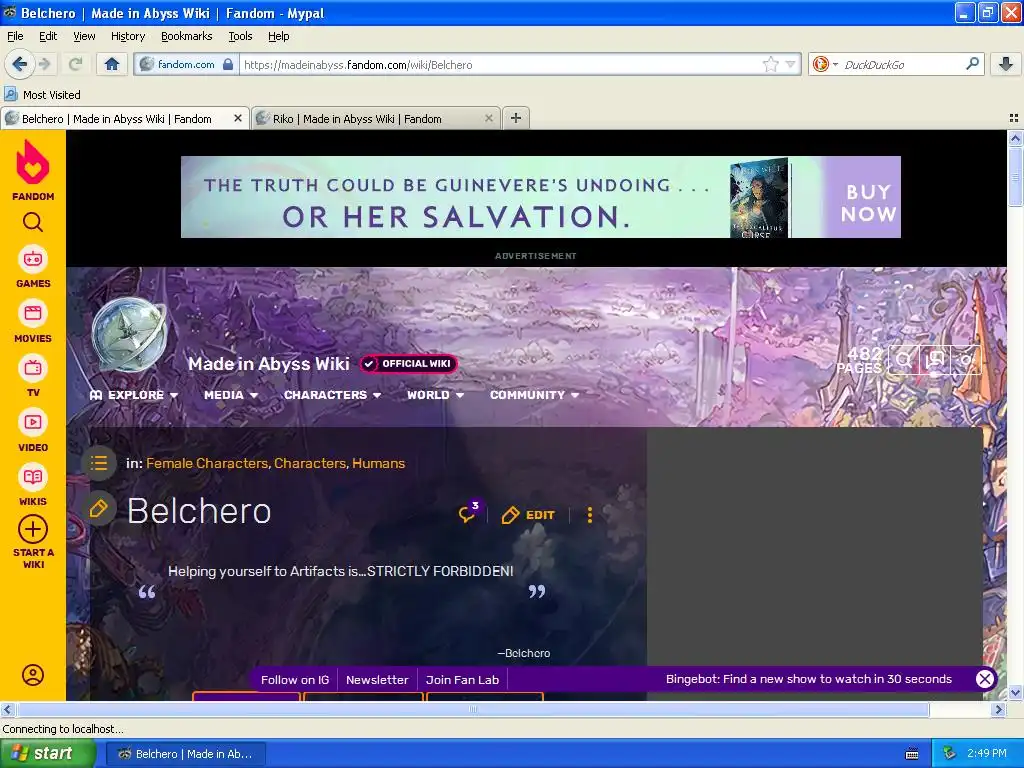
Task: Close the Belchero tab
Action: pos(238,118)
